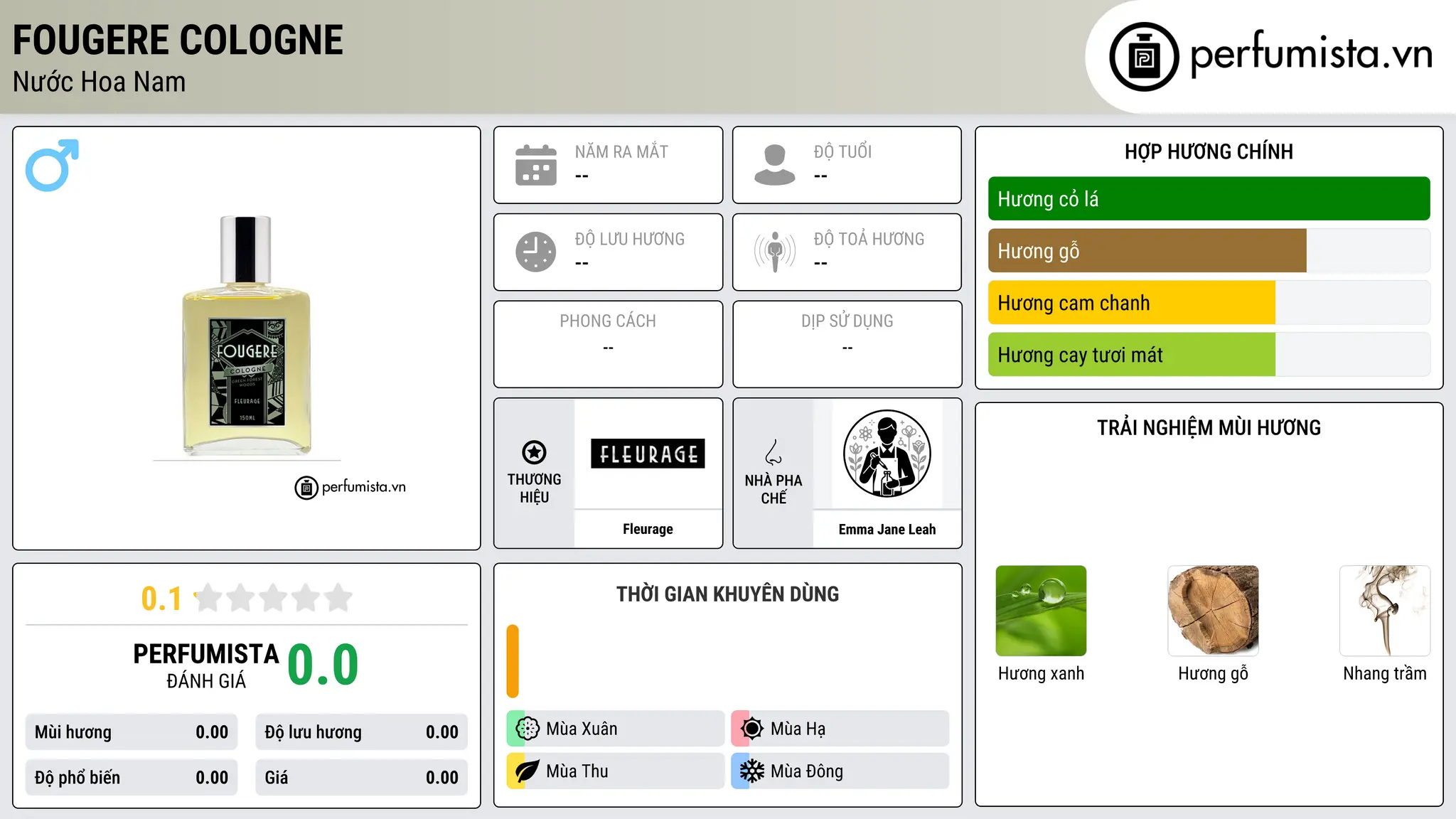Click the HỢP HƯƠNG CHÍNH heading
1456x819 pixels.
point(1209,151)
